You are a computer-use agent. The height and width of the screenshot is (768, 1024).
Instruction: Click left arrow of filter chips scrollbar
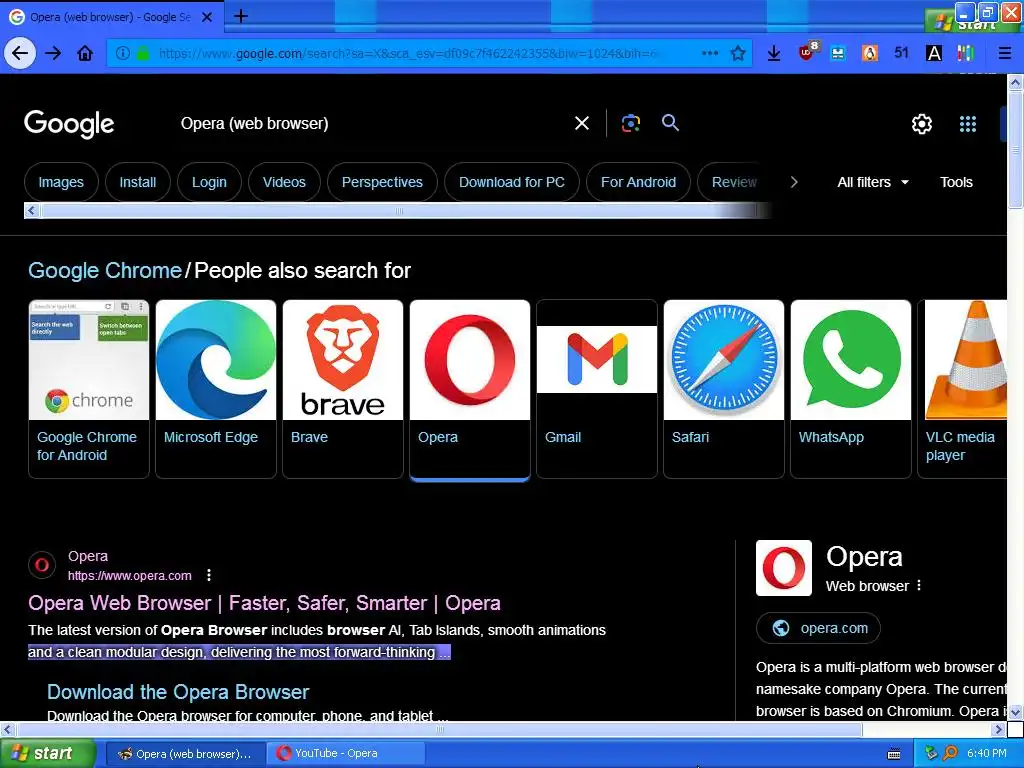[31, 211]
